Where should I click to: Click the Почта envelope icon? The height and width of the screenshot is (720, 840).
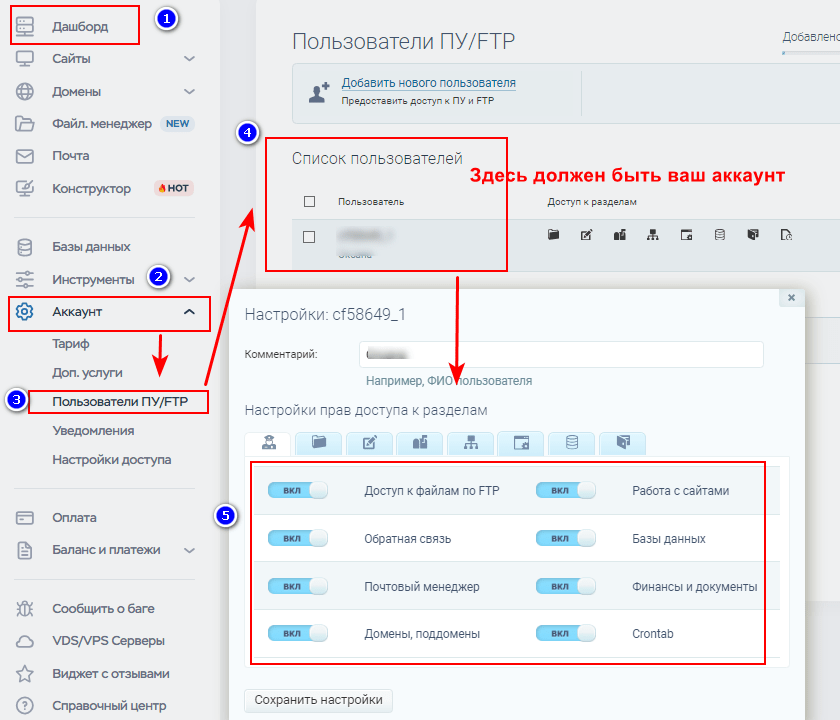(x=25, y=156)
